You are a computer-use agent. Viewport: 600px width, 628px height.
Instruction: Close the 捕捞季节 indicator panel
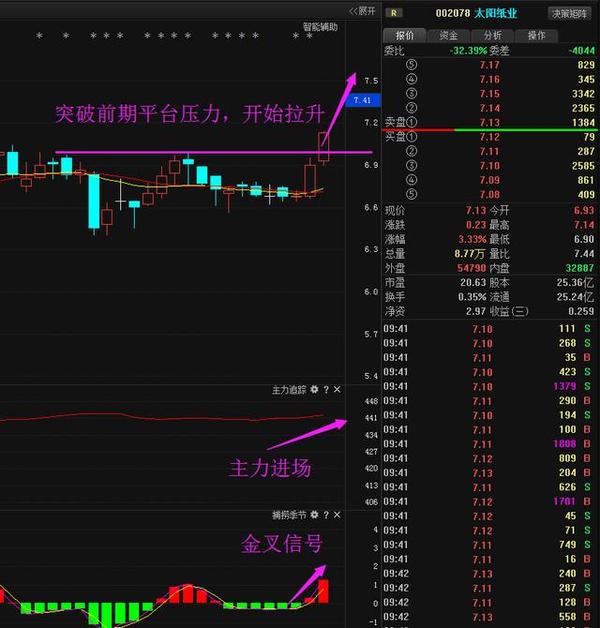click(x=338, y=514)
